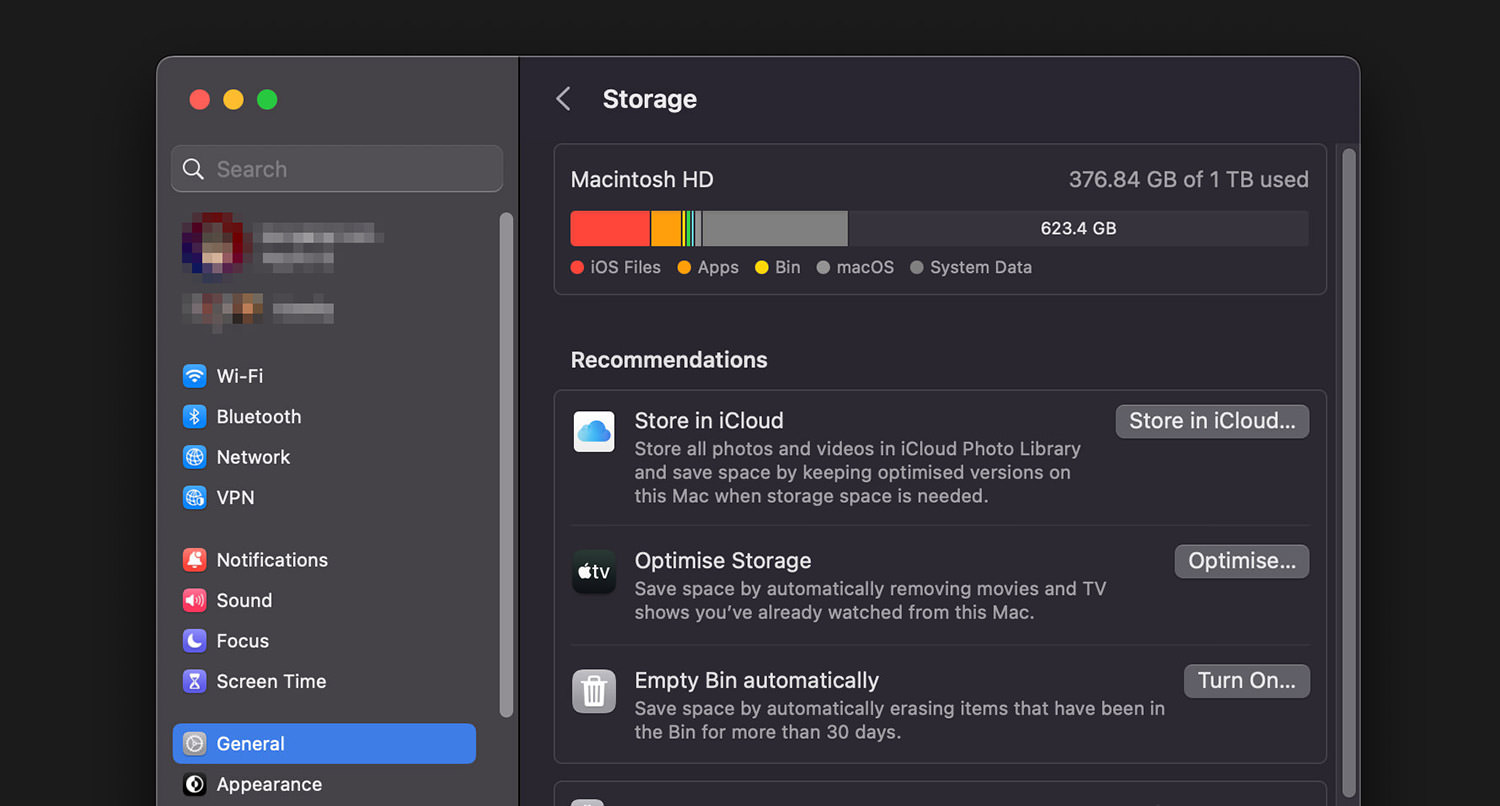Viewport: 1500px width, 806px height.
Task: Click the orange Apps bar segment
Action: coord(666,228)
